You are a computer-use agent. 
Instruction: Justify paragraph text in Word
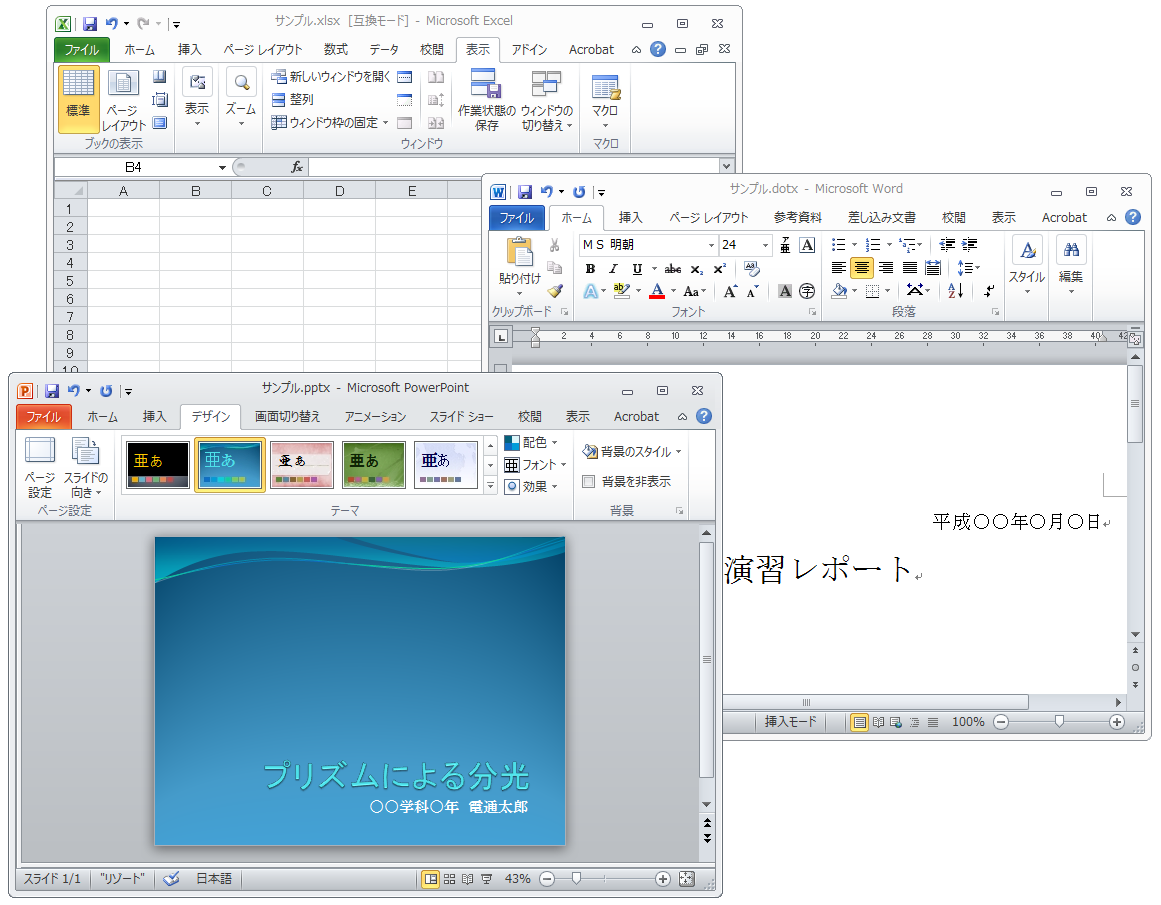click(x=909, y=268)
